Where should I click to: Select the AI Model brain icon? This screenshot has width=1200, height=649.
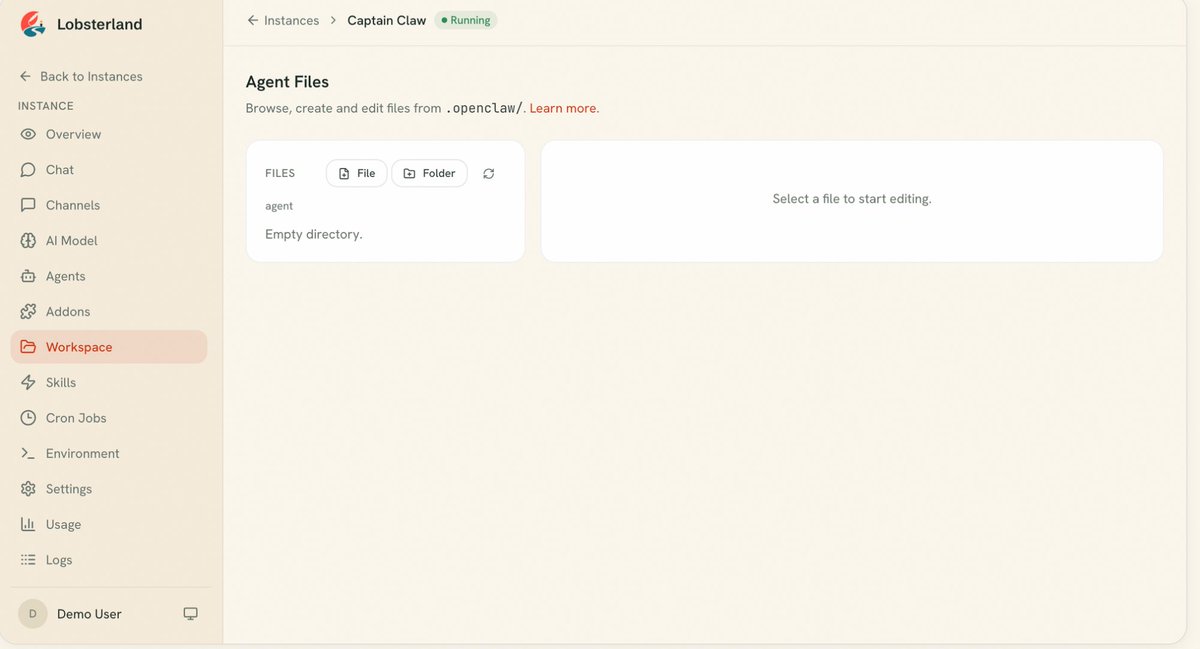pos(28,241)
